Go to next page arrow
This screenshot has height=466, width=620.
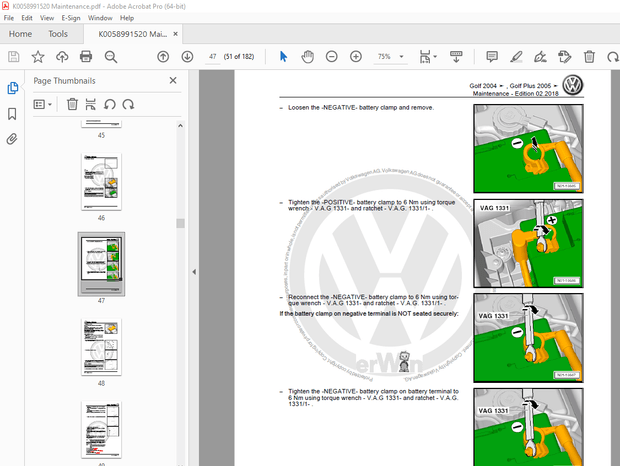click(187, 57)
